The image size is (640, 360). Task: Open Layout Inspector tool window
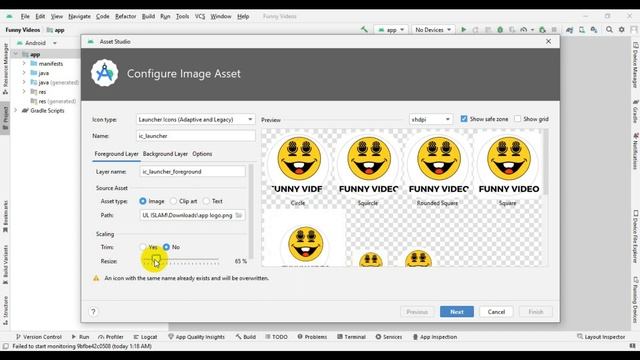click(x=601, y=337)
